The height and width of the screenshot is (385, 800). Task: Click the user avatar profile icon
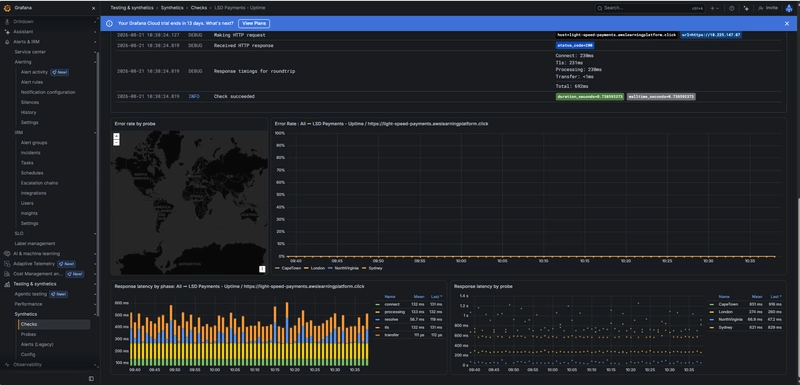pos(789,8)
